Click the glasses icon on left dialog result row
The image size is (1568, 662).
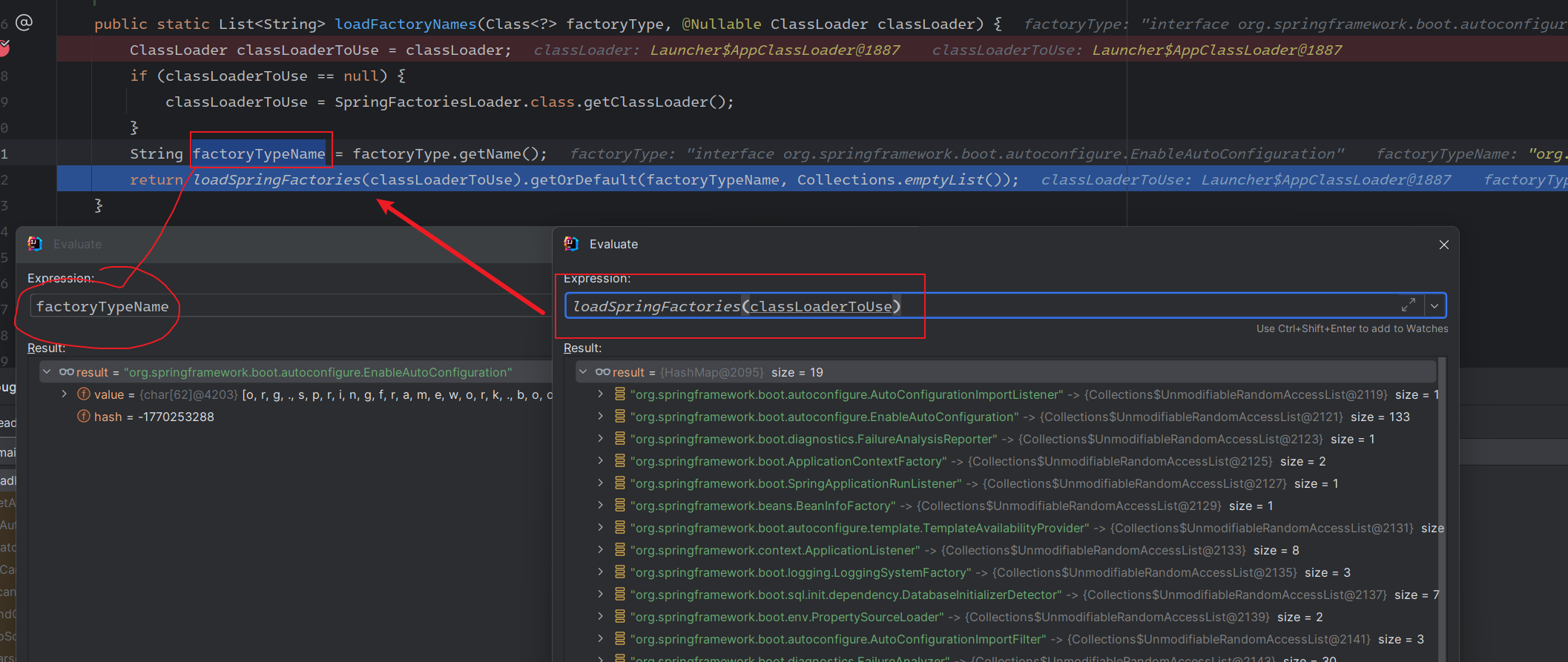point(66,372)
